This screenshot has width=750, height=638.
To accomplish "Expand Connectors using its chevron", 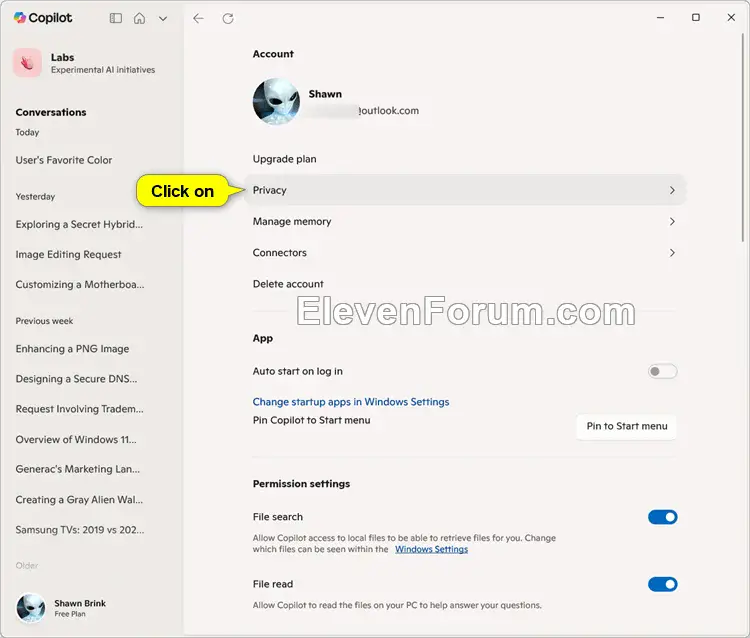I will point(672,253).
